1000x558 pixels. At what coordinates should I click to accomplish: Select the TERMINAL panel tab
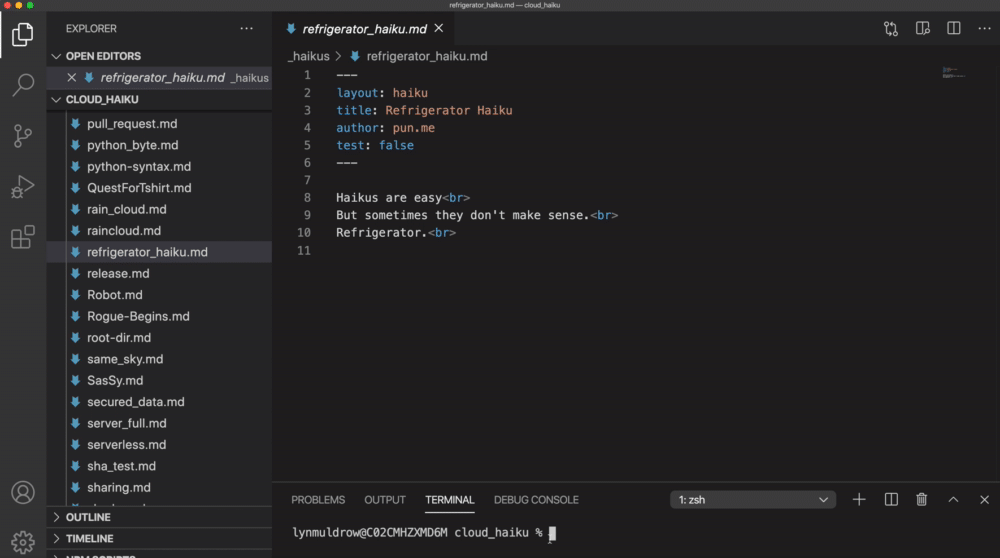(450, 500)
